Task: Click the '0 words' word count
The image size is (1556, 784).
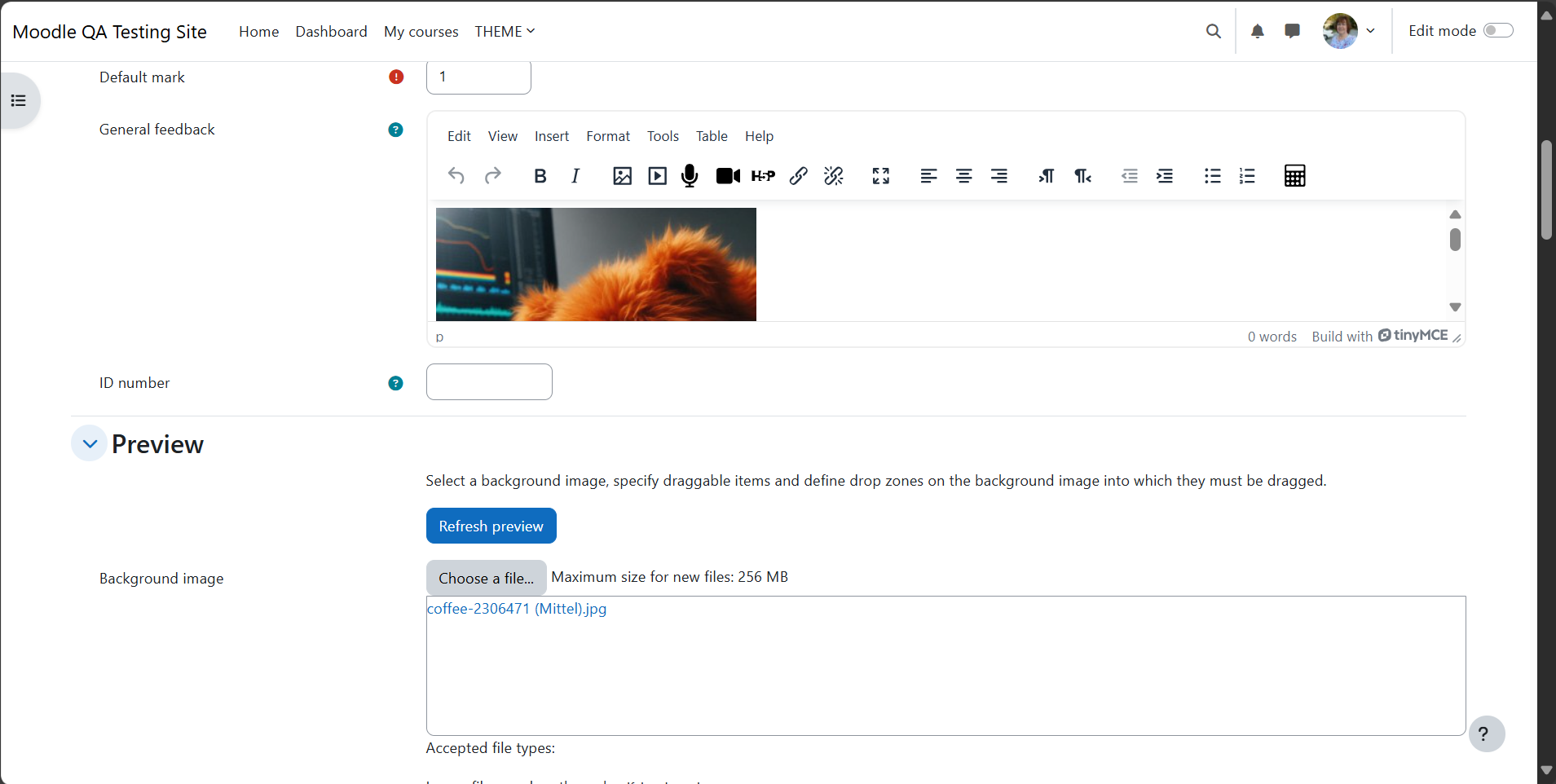Action: pos(1272,337)
